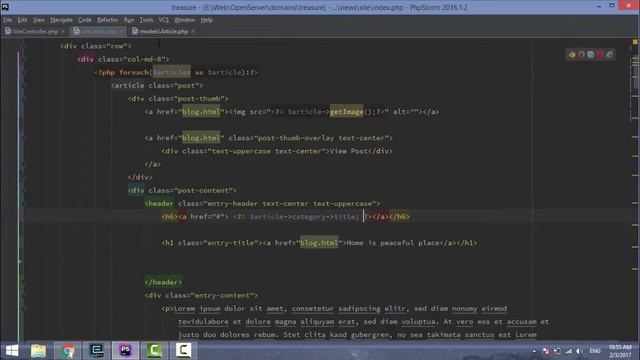This screenshot has height=360, width=640.
Task: Click the highlighted getImage method call
Action: pyautogui.click(x=346, y=111)
